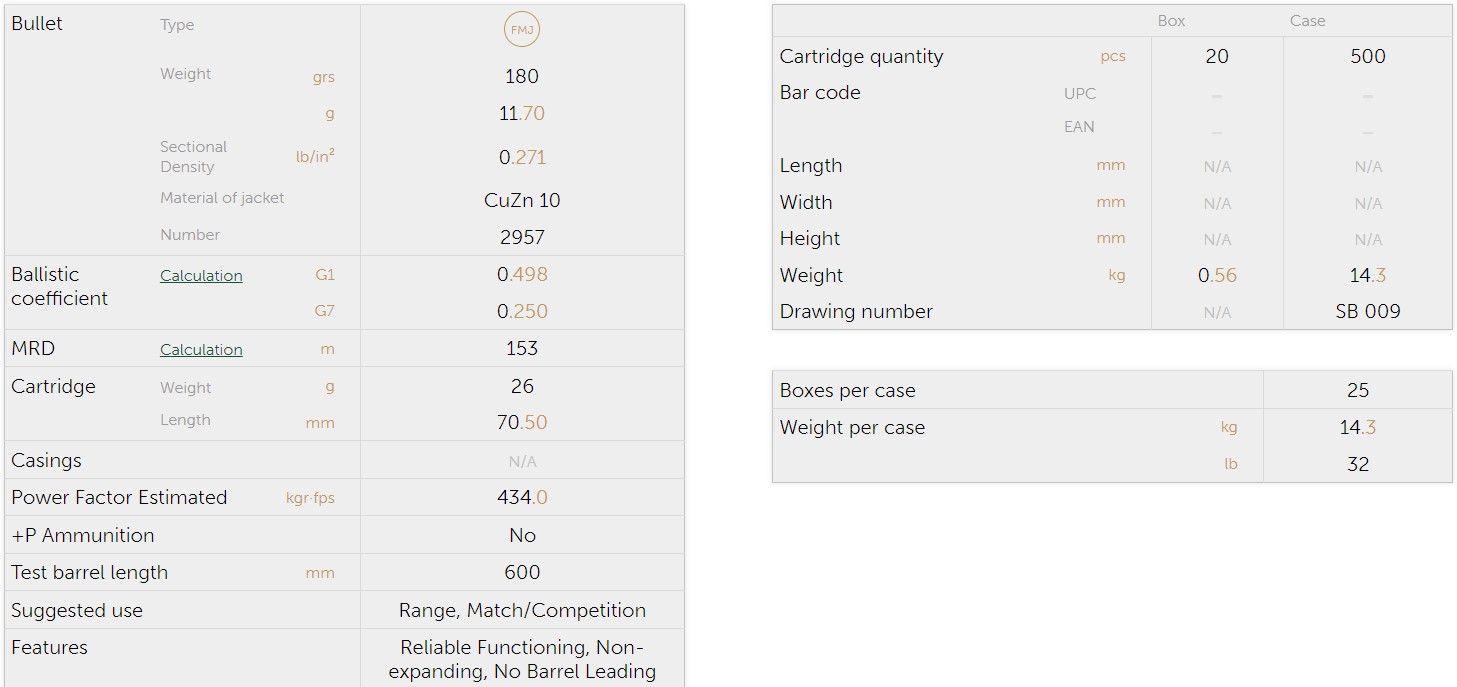
Task: Click the Box column header
Action: 1171,21
